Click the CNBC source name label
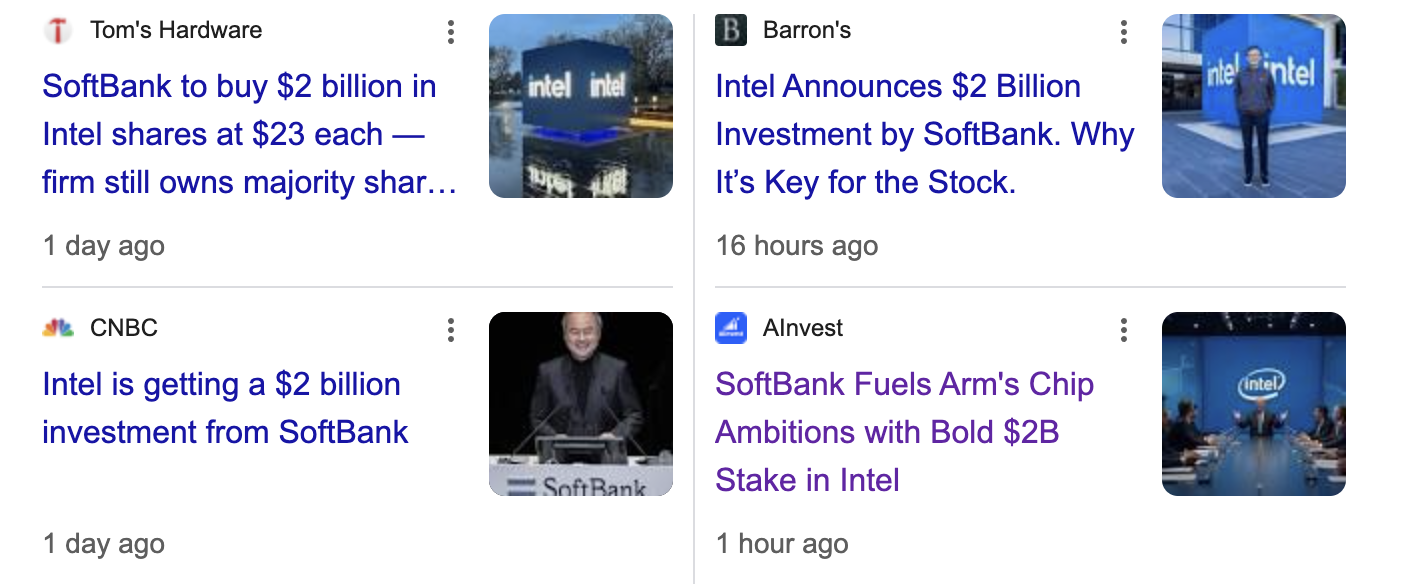1410x584 pixels. [124, 328]
